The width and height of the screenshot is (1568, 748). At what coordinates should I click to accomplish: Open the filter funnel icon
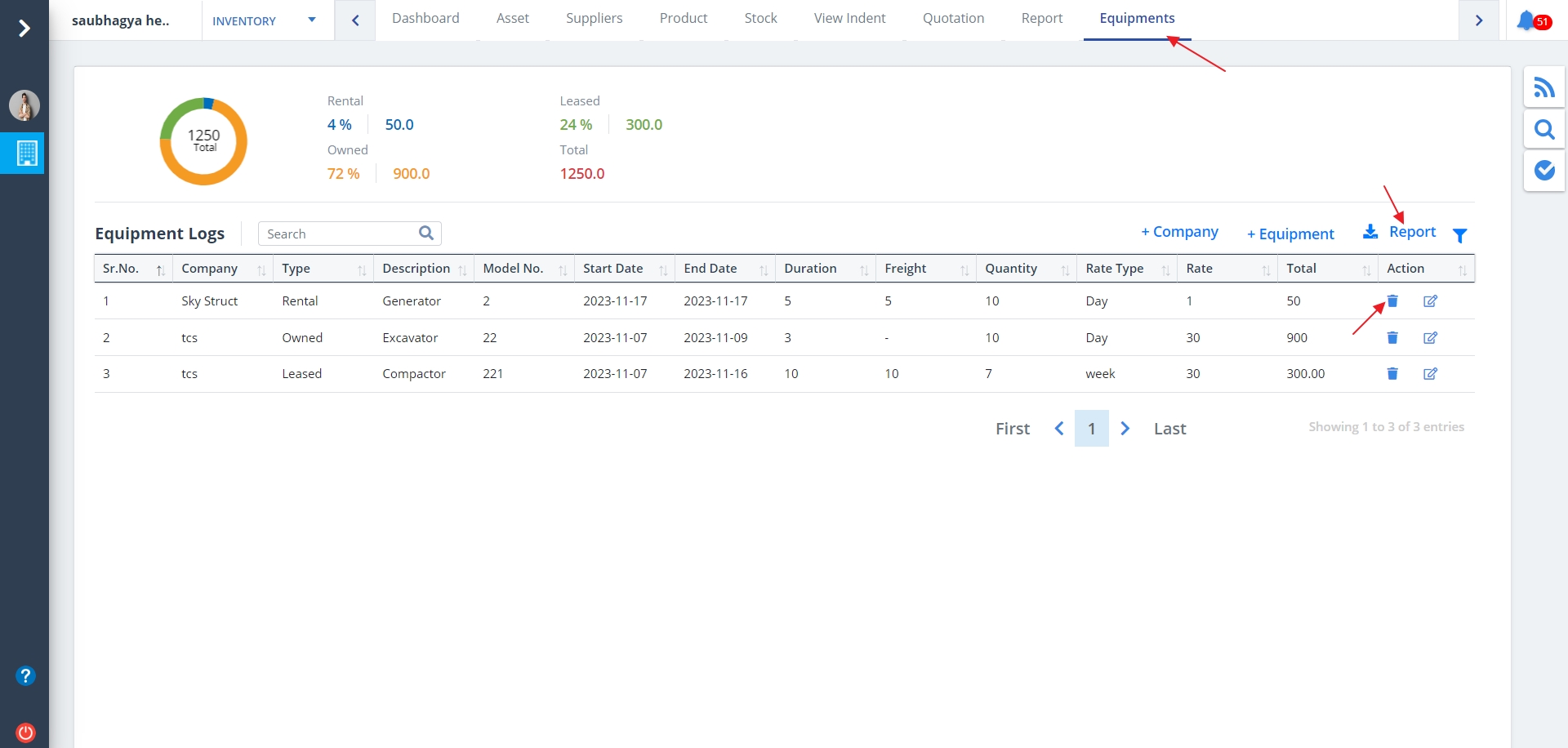pos(1460,235)
